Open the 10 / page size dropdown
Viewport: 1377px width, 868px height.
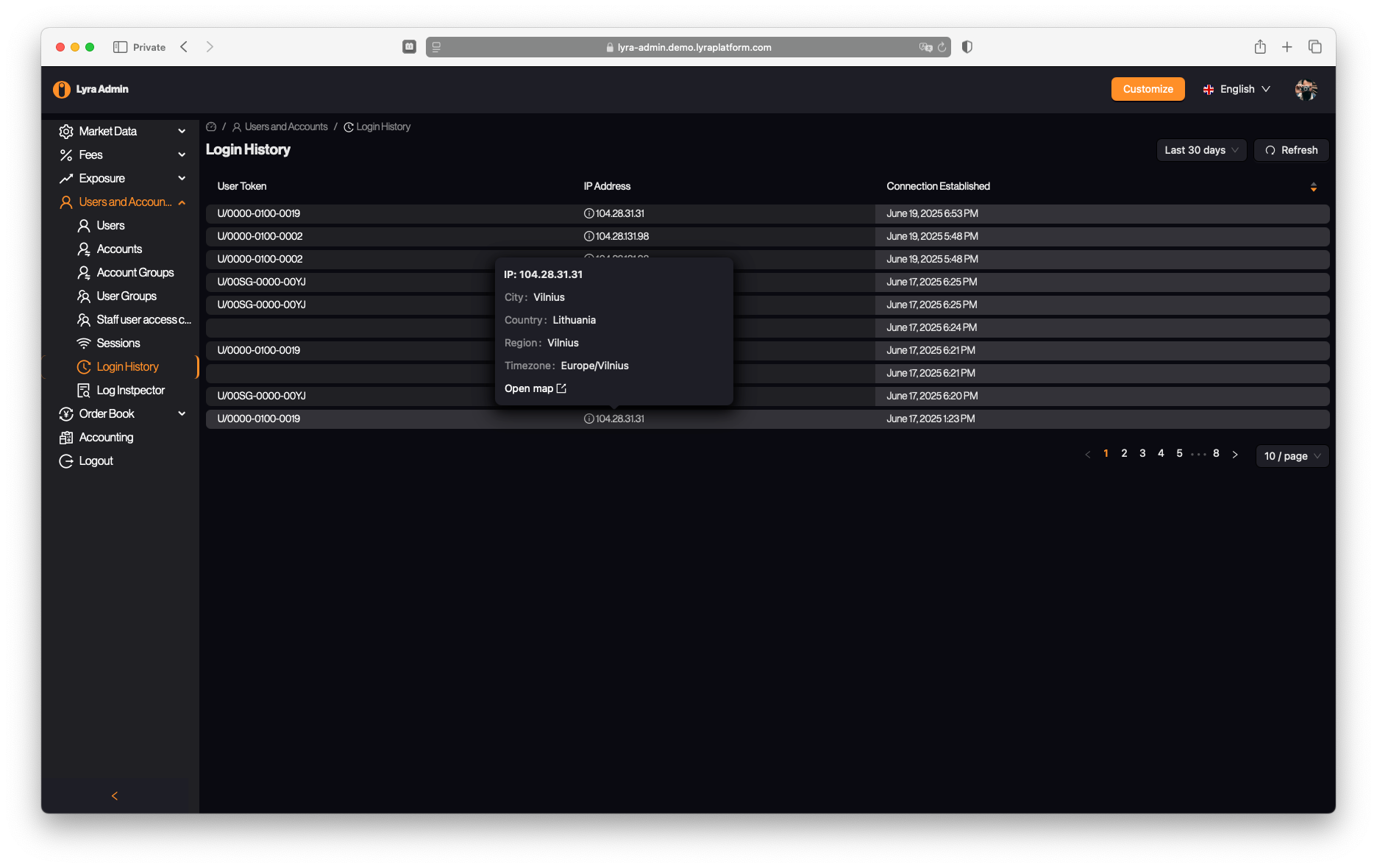coord(1292,456)
